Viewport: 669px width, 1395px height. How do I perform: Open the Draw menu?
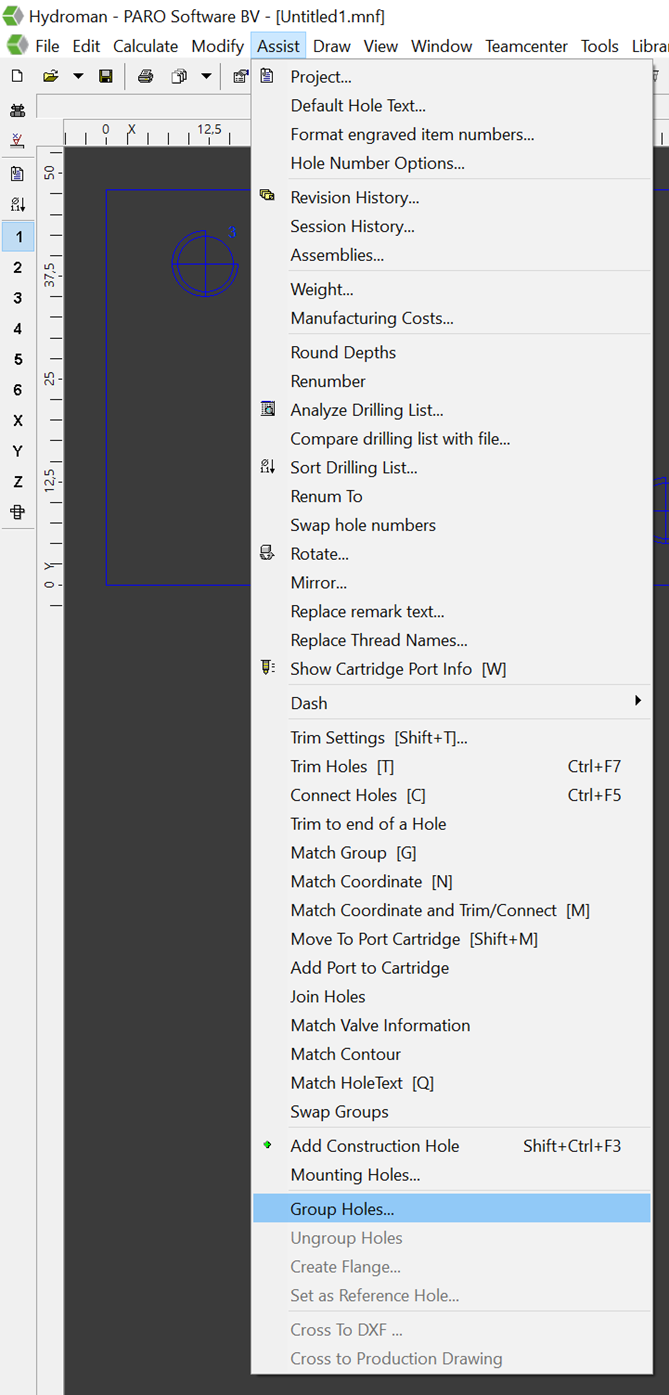(332, 46)
